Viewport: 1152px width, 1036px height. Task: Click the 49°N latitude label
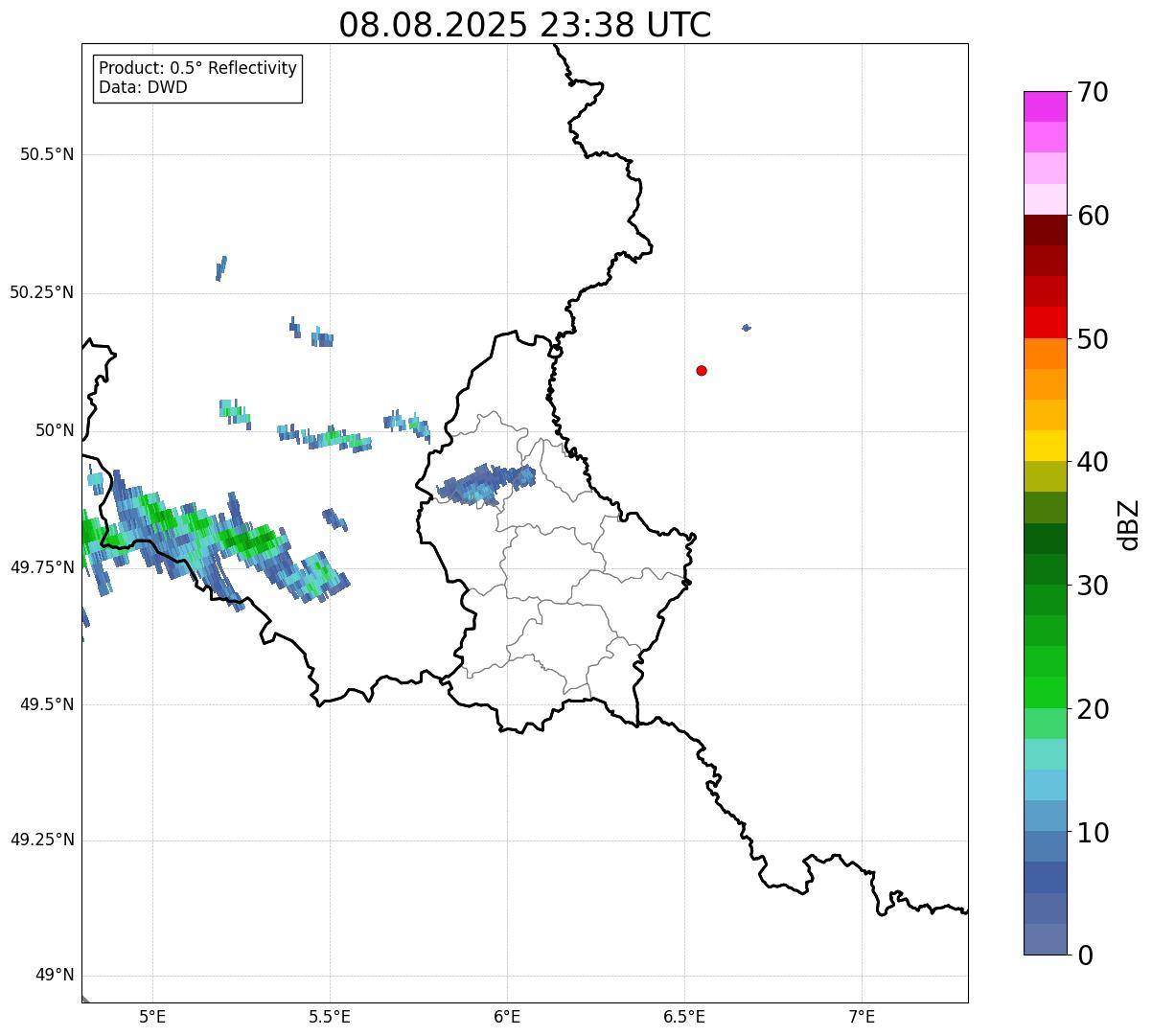(x=55, y=976)
